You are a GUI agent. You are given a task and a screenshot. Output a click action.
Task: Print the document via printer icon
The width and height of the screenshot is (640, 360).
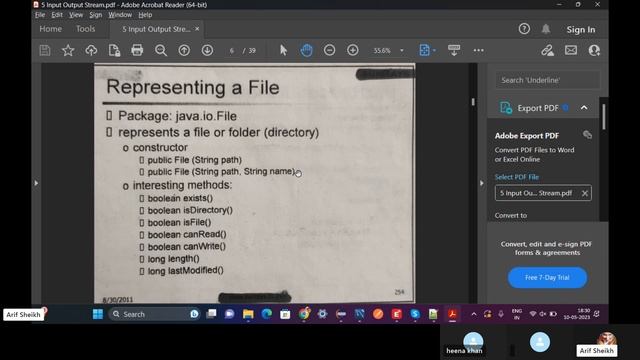[137, 50]
